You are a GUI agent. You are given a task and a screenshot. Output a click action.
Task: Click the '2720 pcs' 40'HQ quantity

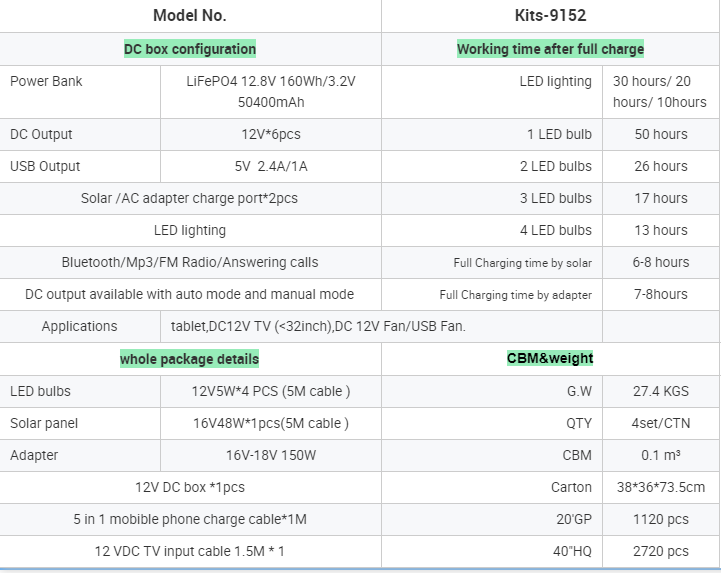pos(661,551)
